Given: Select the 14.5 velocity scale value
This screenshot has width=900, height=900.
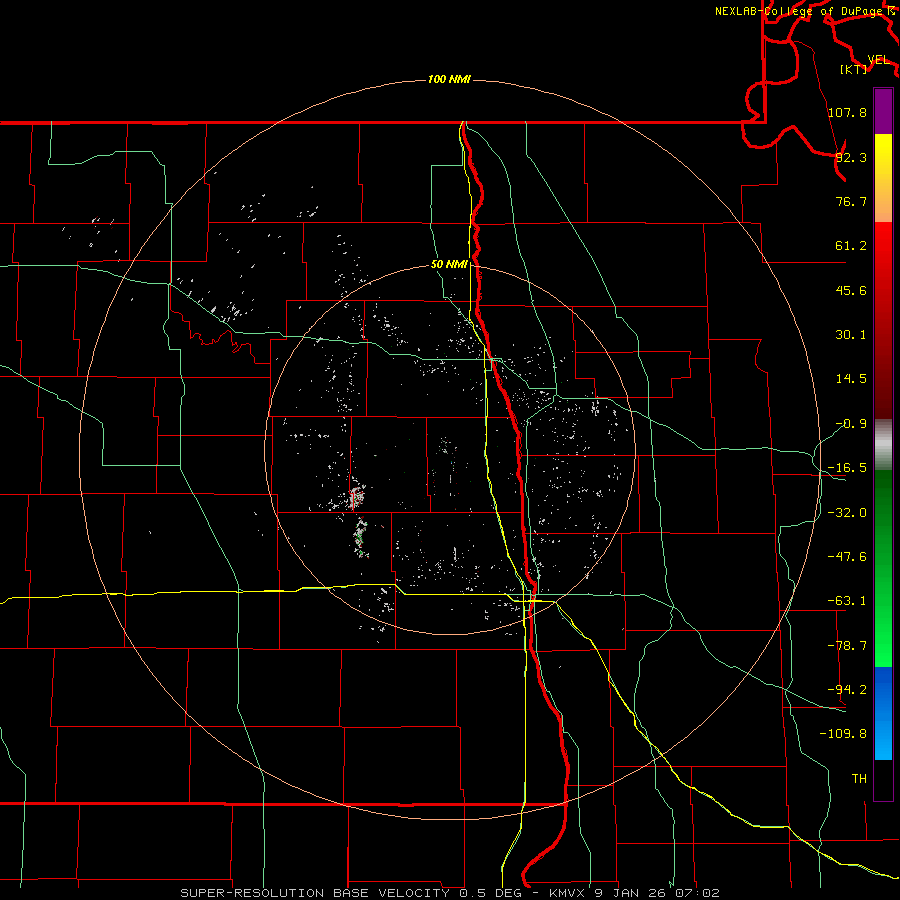Looking at the screenshot, I should [851, 379].
